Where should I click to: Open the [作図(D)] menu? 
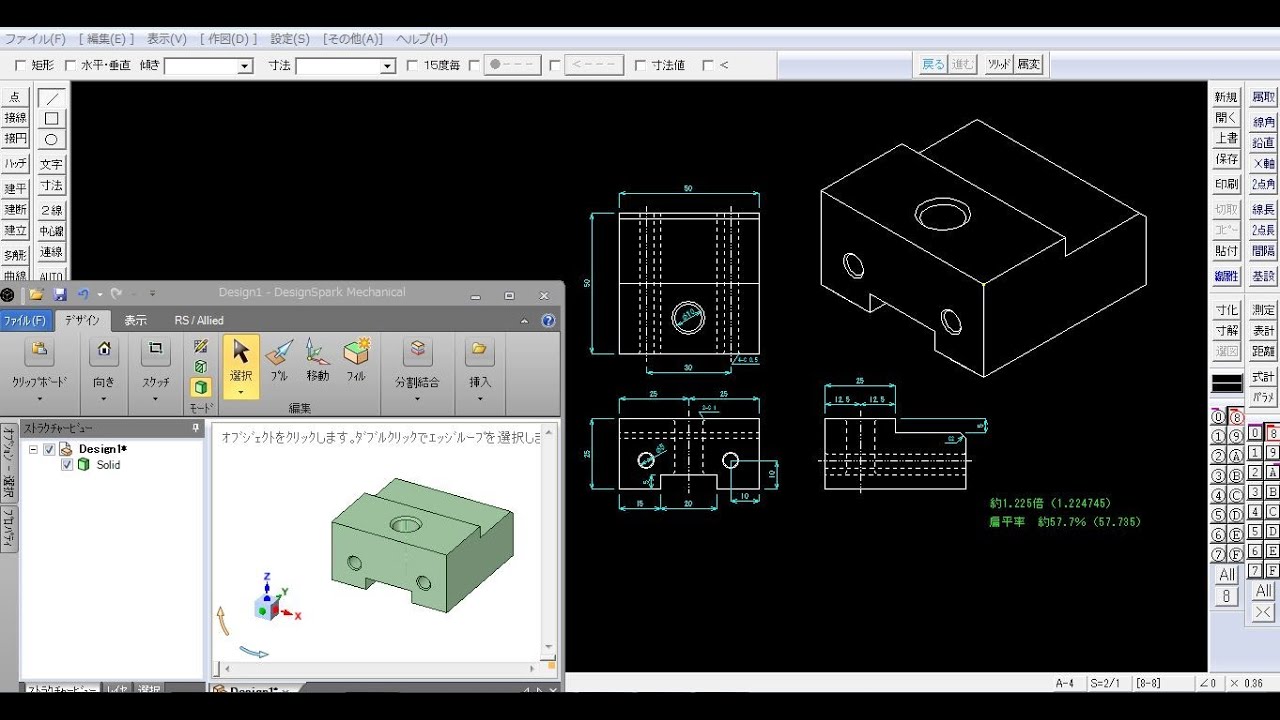point(229,39)
